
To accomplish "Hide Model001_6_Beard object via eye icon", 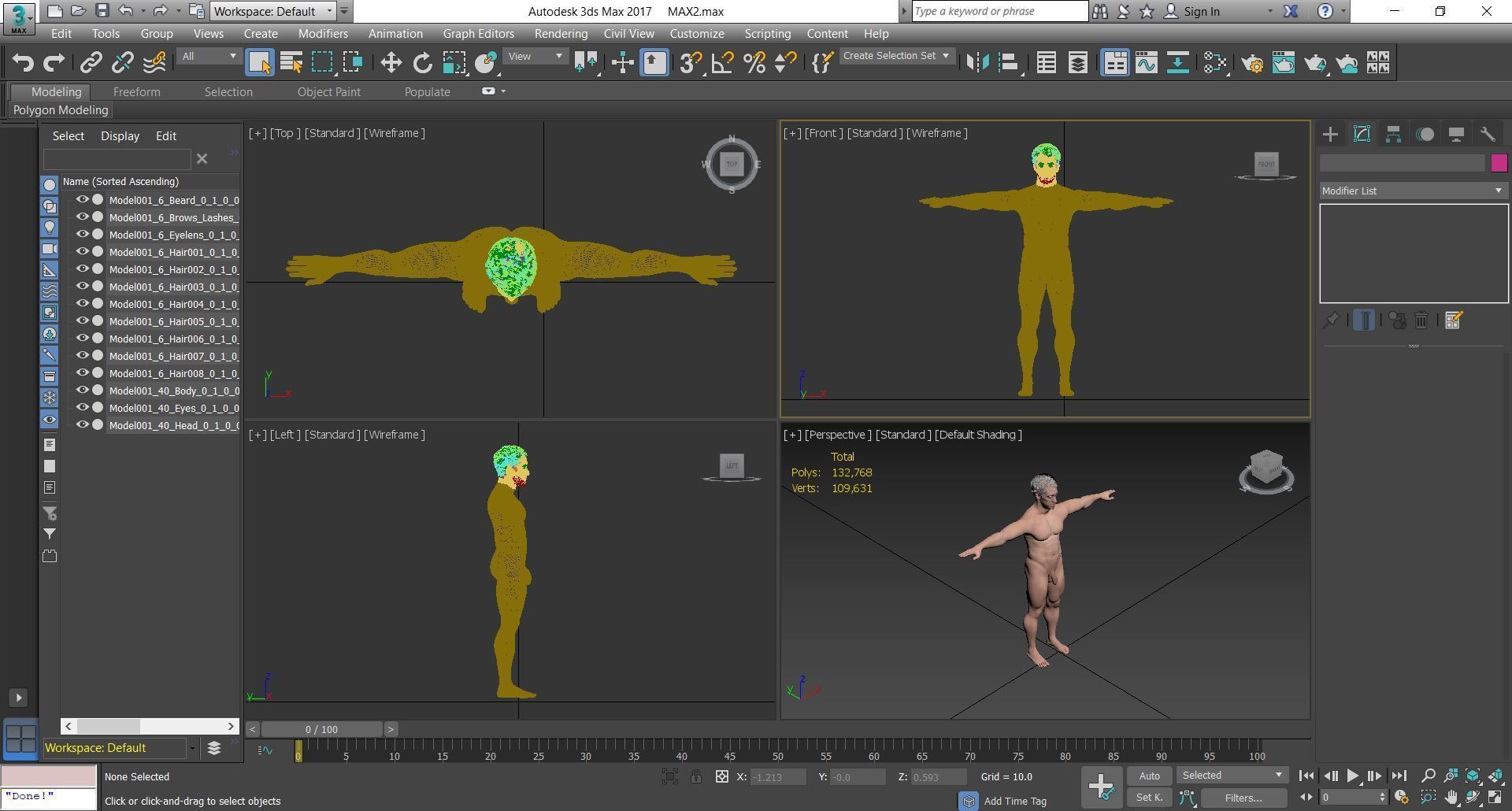I will 82,200.
